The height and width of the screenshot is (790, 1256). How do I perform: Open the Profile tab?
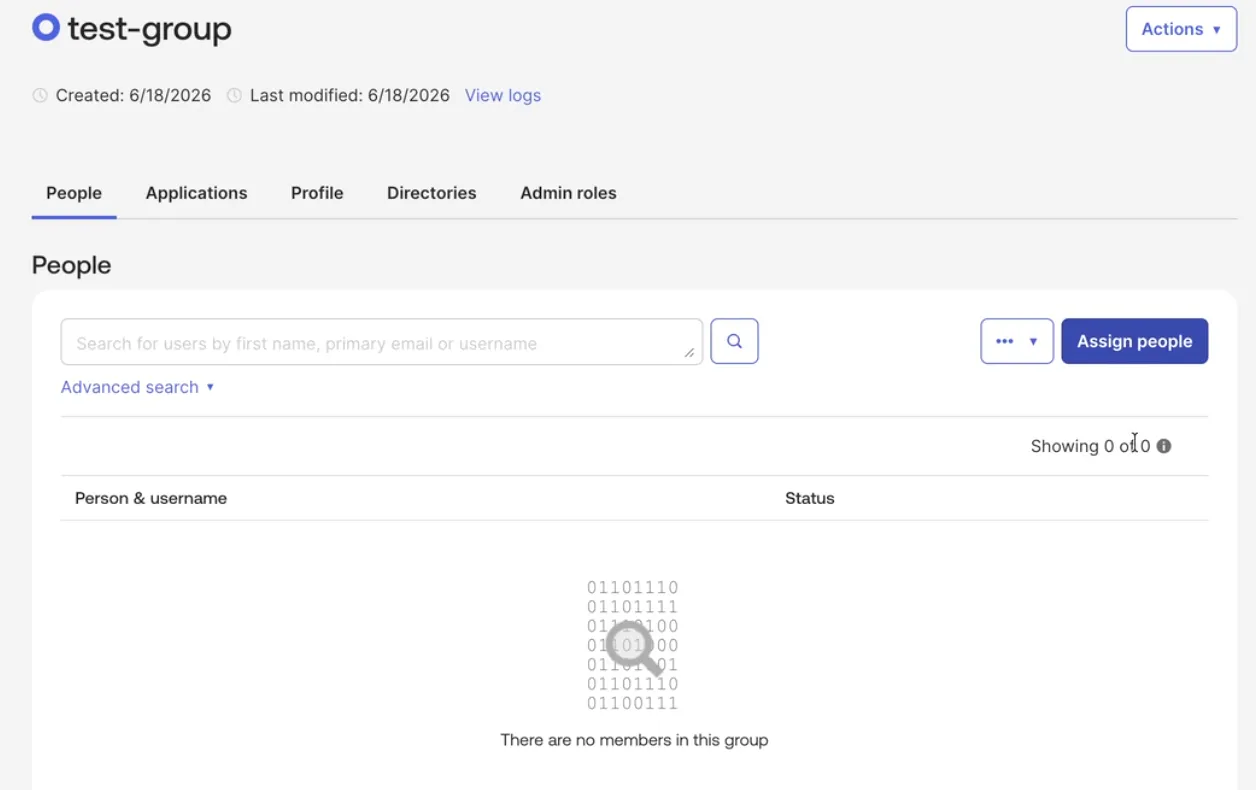tap(317, 193)
